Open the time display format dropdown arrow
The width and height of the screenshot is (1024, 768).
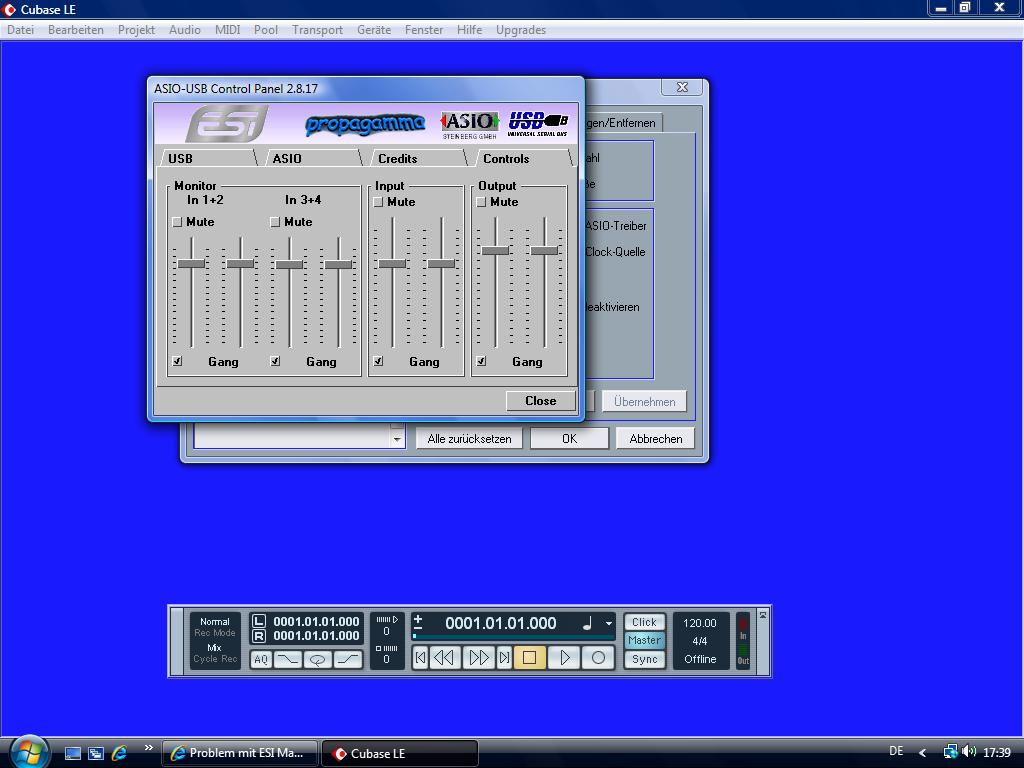(x=608, y=623)
